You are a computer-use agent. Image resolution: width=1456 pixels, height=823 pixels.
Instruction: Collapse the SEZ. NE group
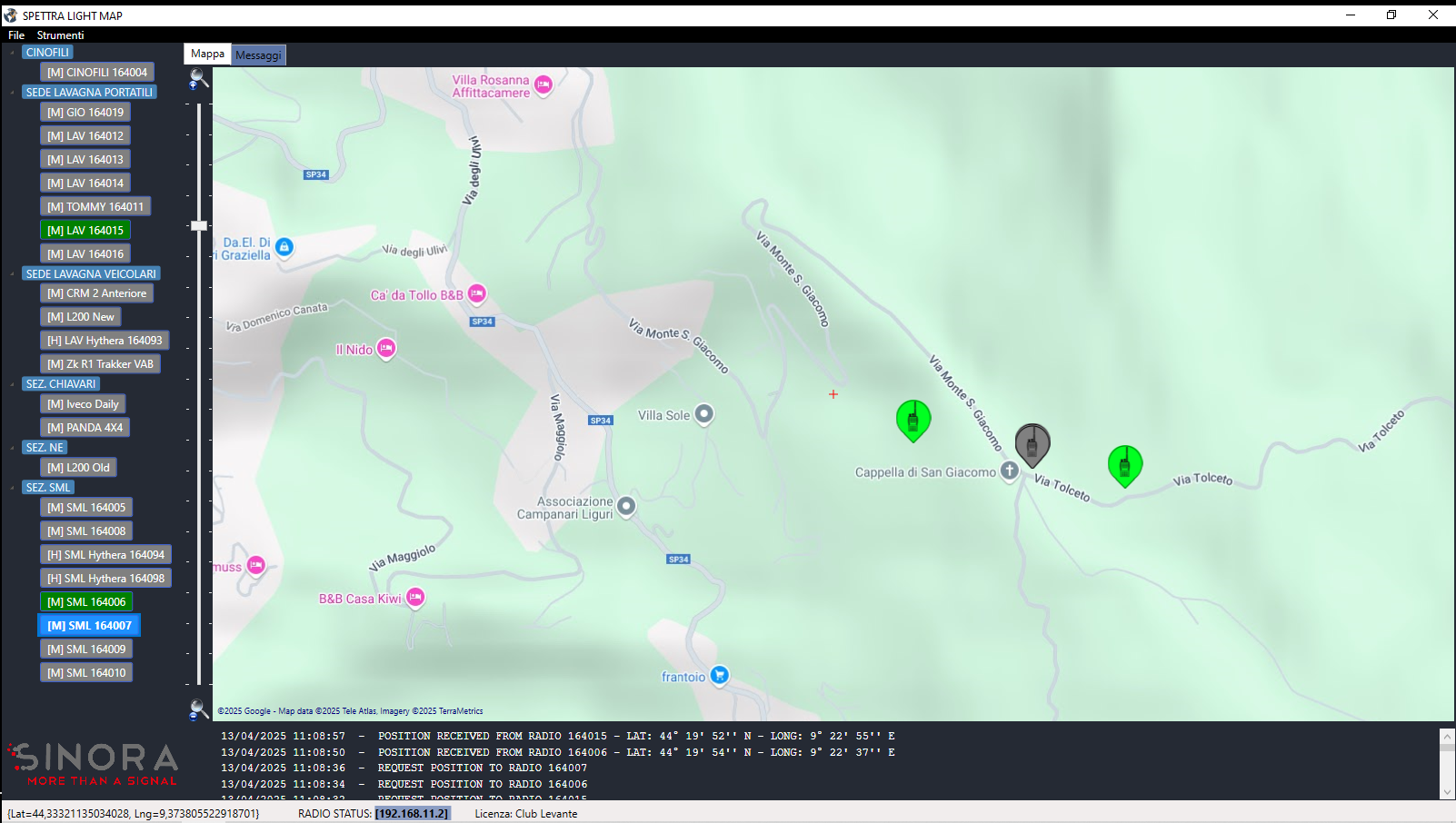click(12, 448)
